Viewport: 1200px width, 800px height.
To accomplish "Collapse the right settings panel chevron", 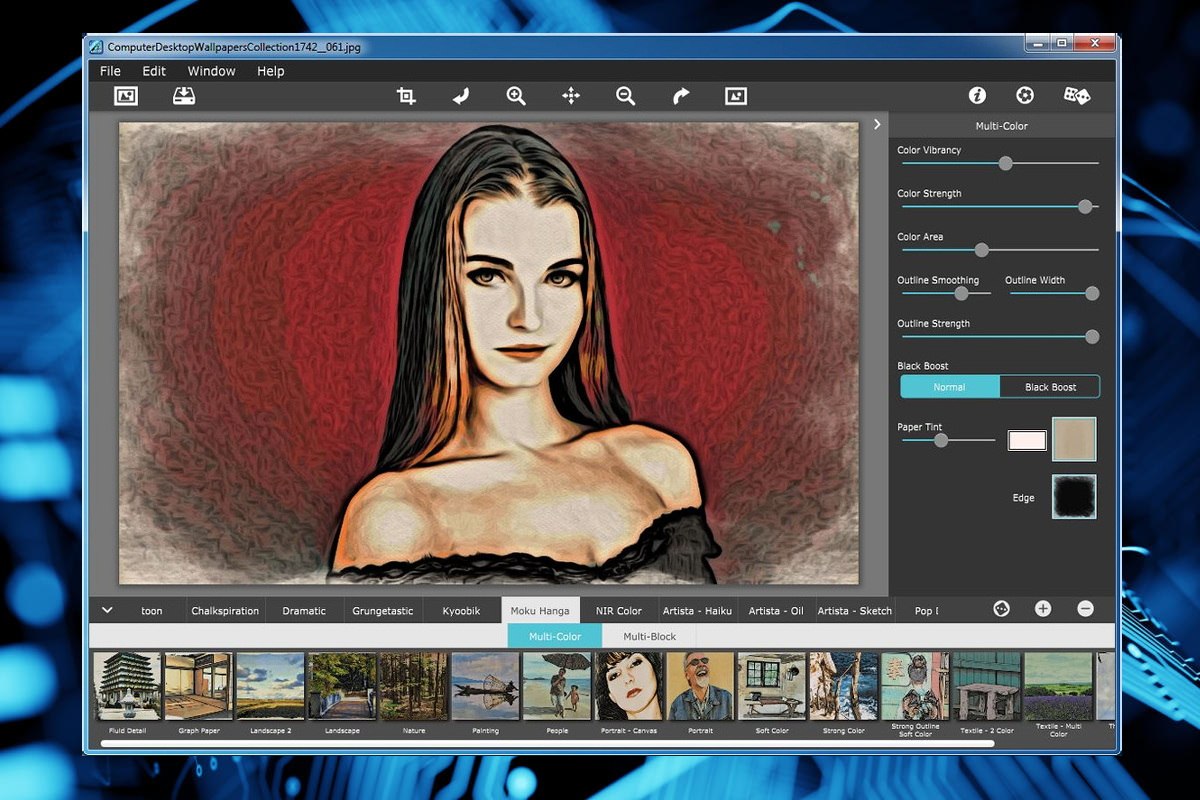I will point(877,125).
